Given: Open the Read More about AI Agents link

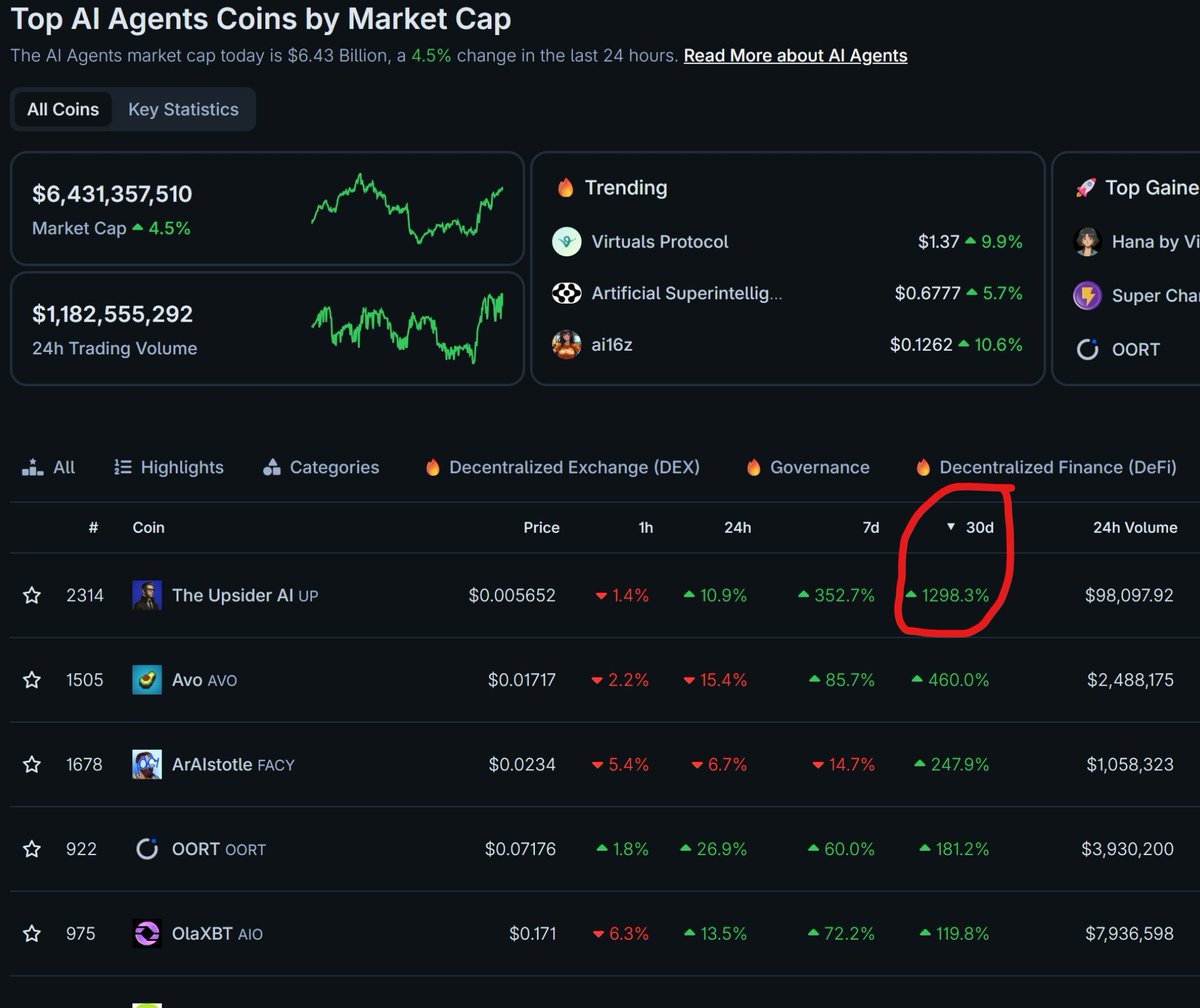Looking at the screenshot, I should point(795,55).
